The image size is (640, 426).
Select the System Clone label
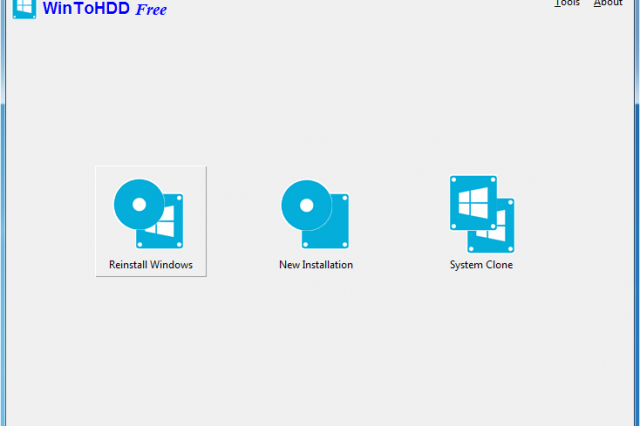[x=481, y=265]
